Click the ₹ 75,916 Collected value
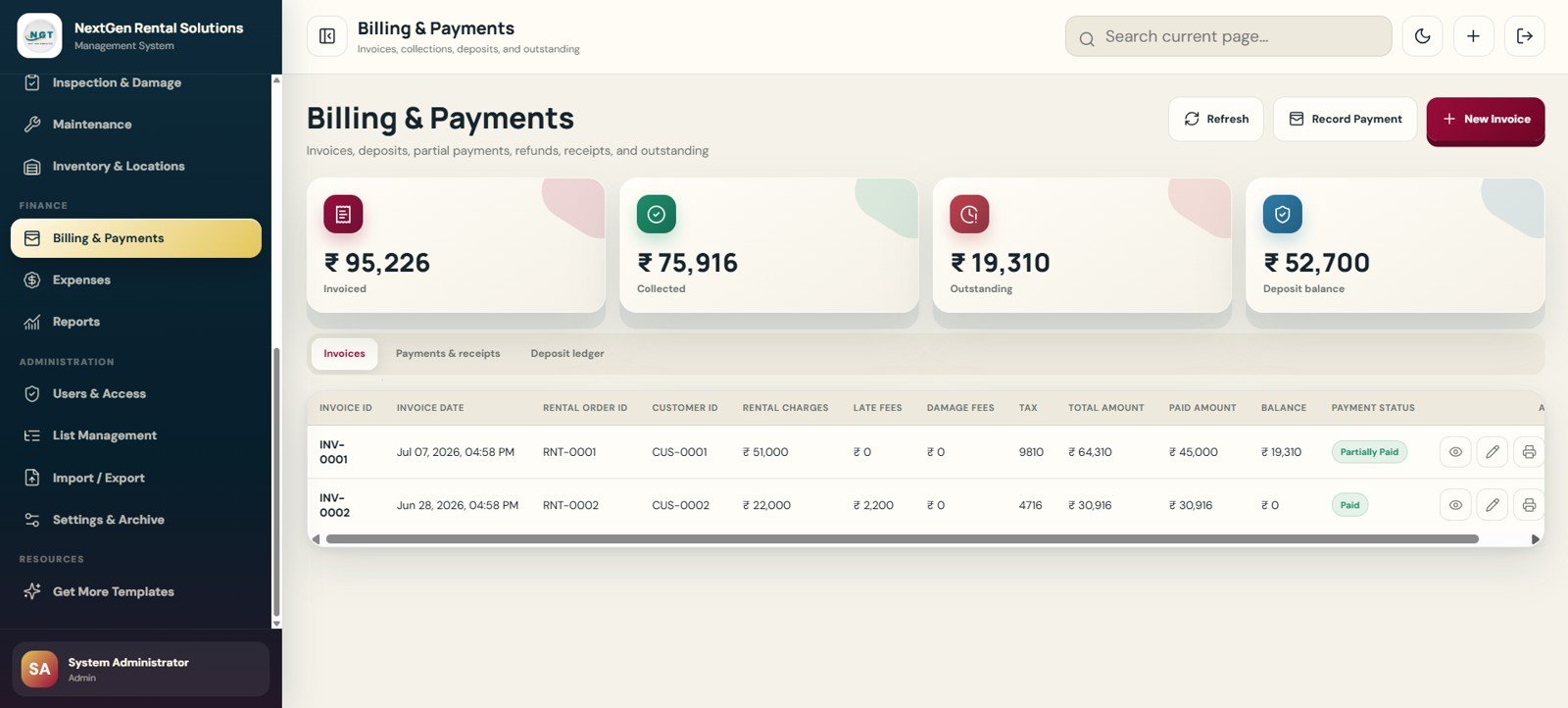This screenshot has width=1568, height=708. pos(688,263)
